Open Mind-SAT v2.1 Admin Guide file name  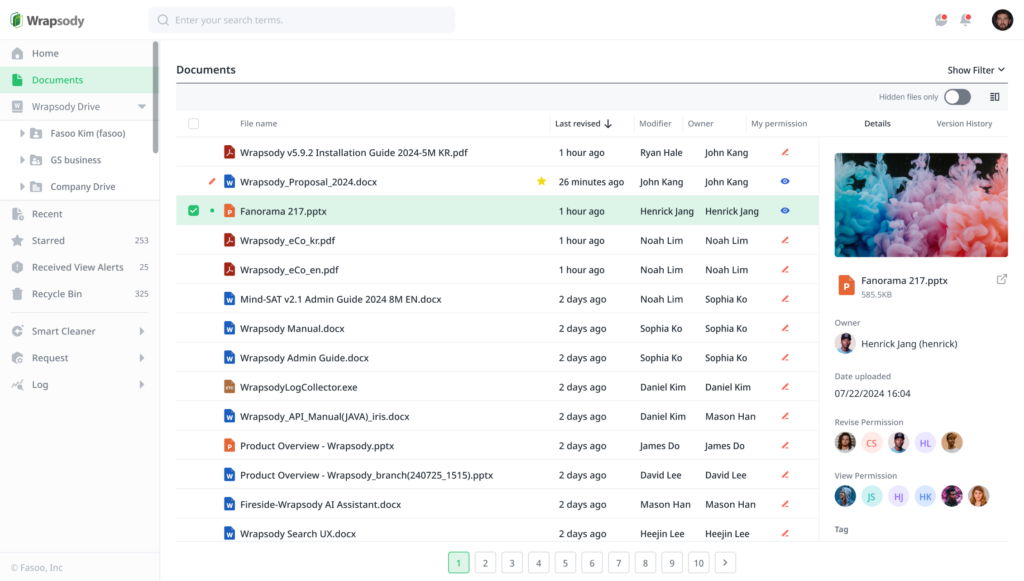click(x=340, y=299)
